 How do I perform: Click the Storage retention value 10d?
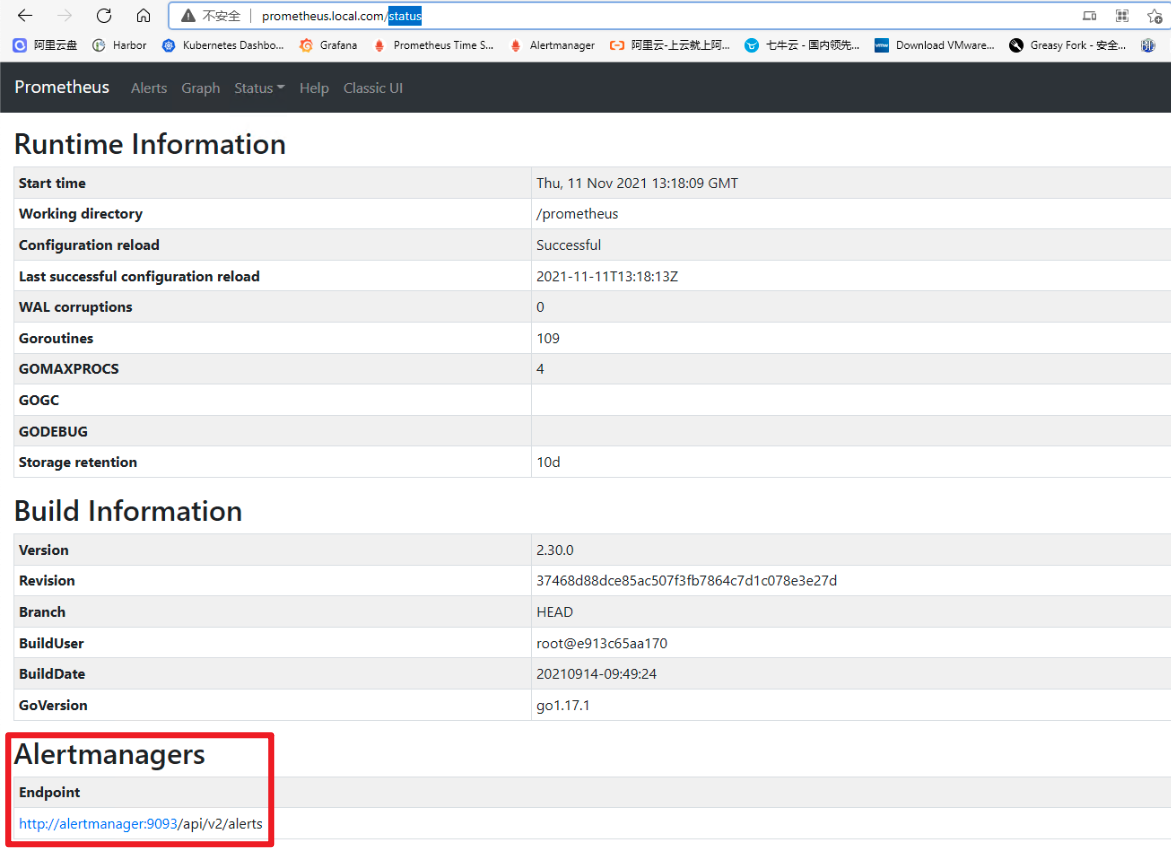[x=548, y=462]
